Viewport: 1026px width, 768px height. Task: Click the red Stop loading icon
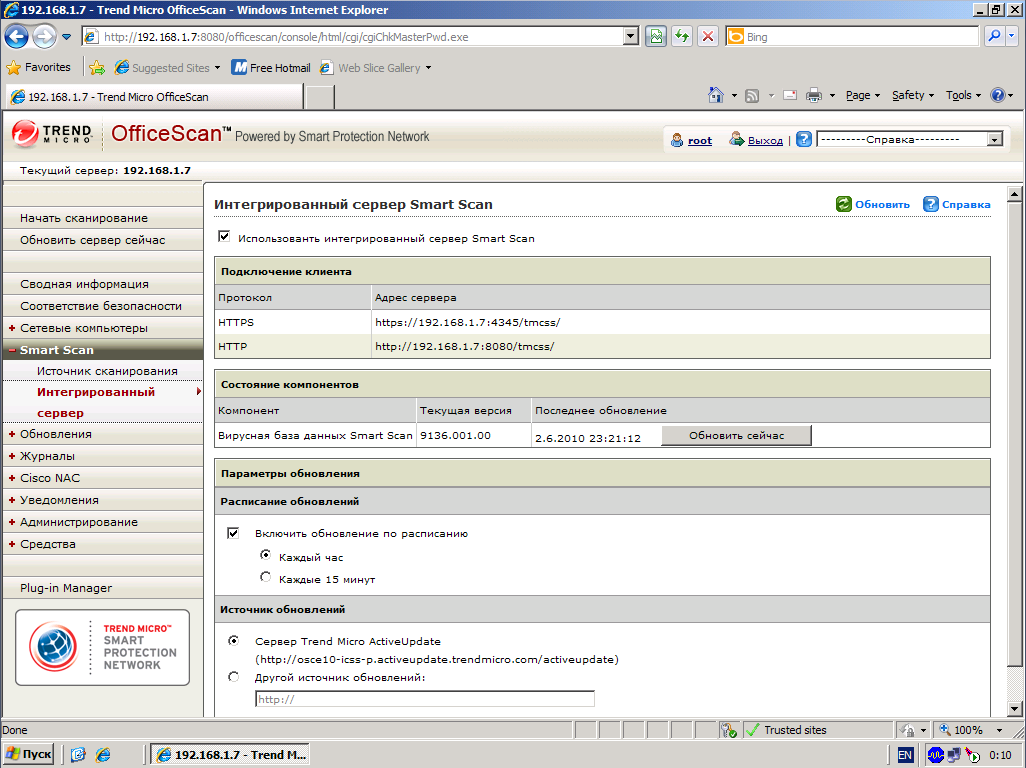coord(707,37)
